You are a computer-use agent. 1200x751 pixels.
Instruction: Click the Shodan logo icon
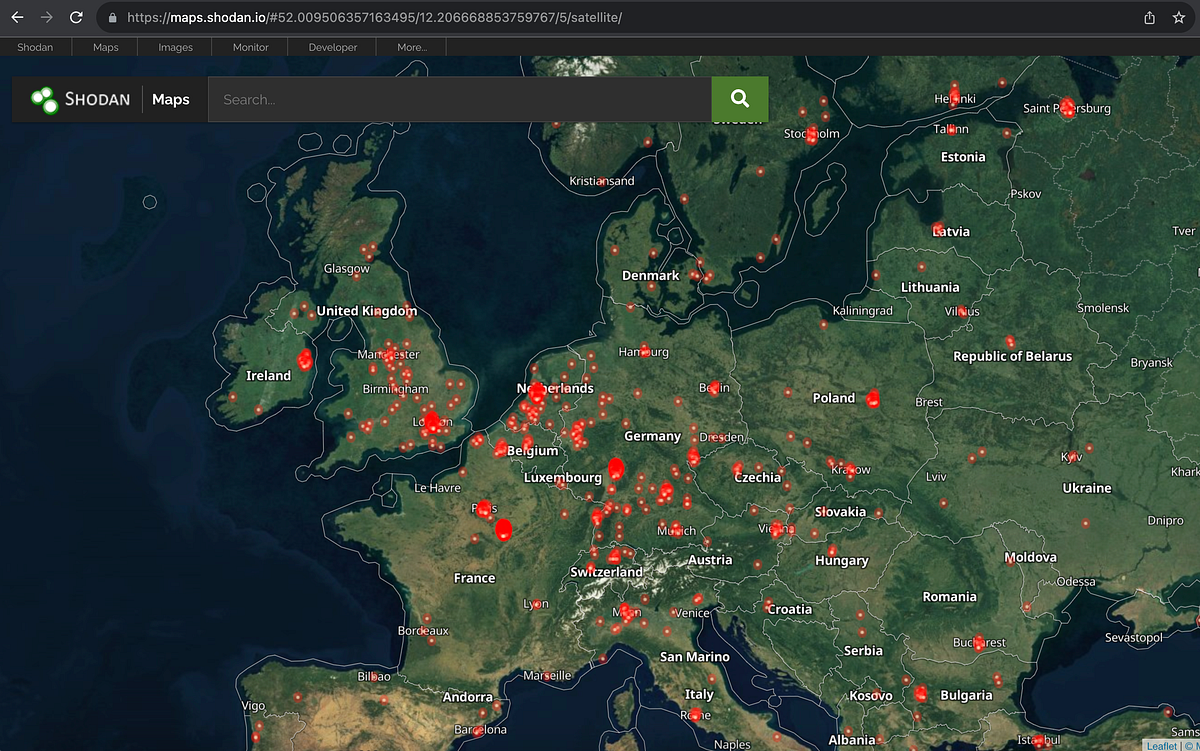[43, 99]
